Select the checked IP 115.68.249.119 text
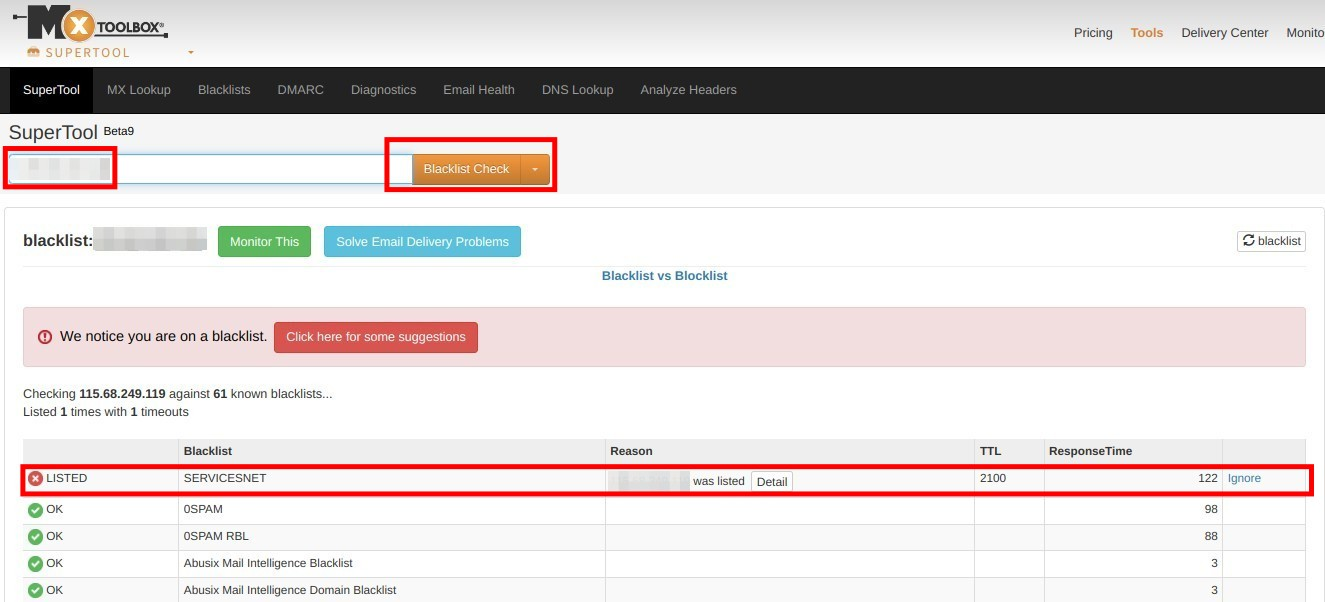Screen dimensions: 1325x602 pyautogui.click(x=122, y=394)
